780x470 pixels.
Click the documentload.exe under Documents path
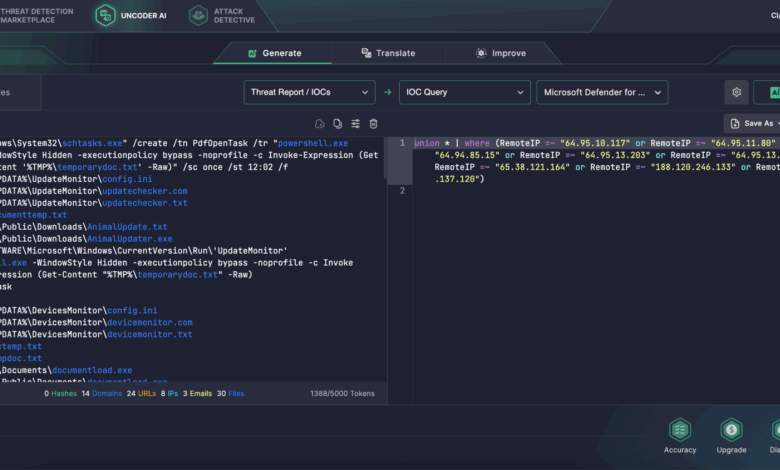pyautogui.click(x=92, y=370)
